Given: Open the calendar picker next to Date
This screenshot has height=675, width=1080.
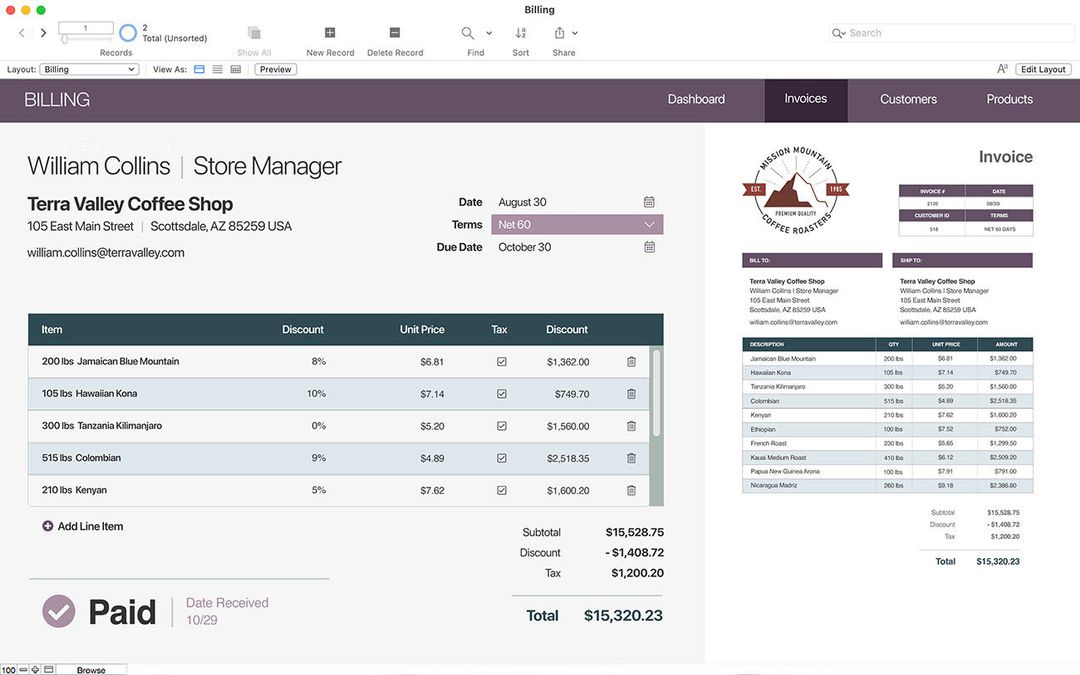Looking at the screenshot, I should 648,201.
